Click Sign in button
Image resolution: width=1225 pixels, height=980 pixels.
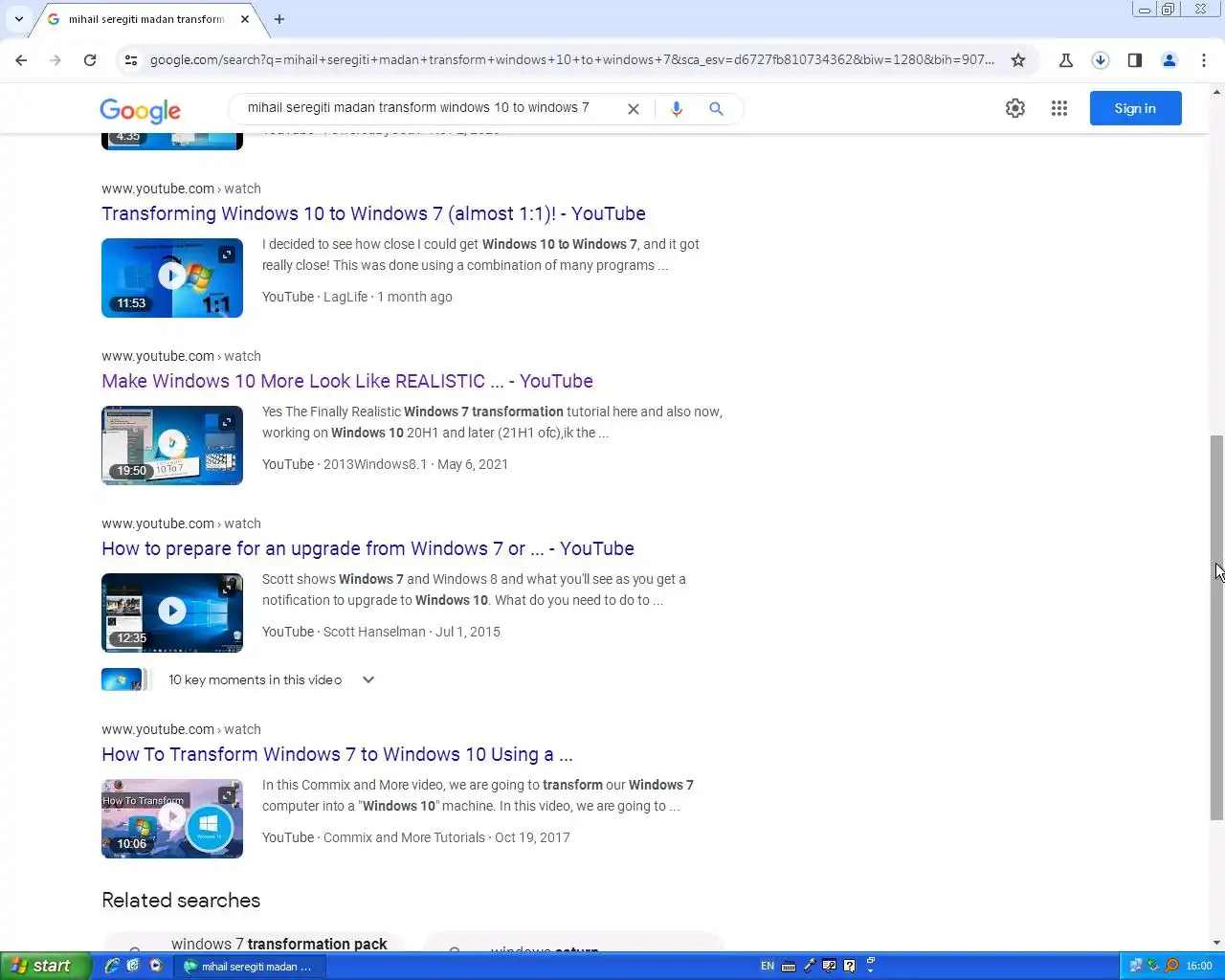click(x=1135, y=108)
